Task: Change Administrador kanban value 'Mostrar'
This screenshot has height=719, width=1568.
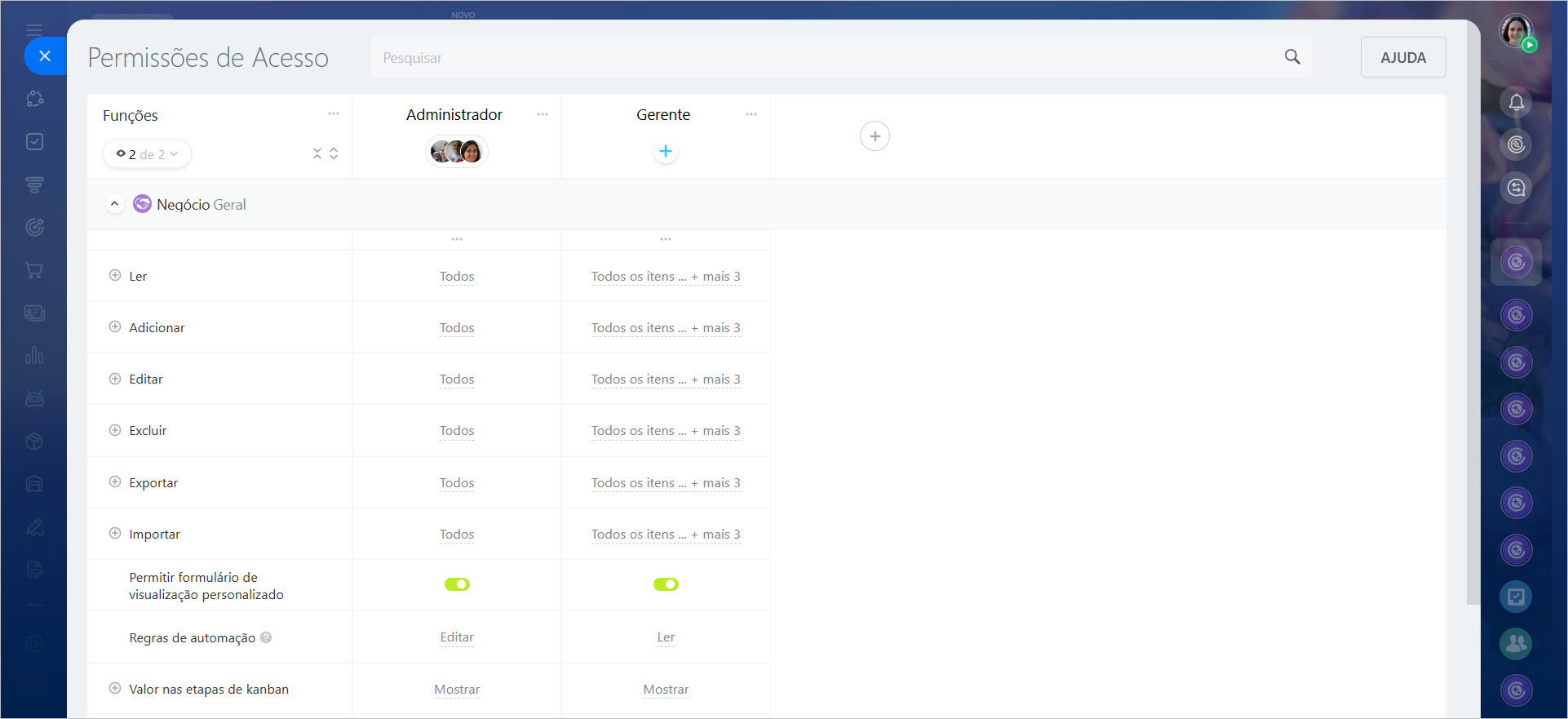Action: 457,690
